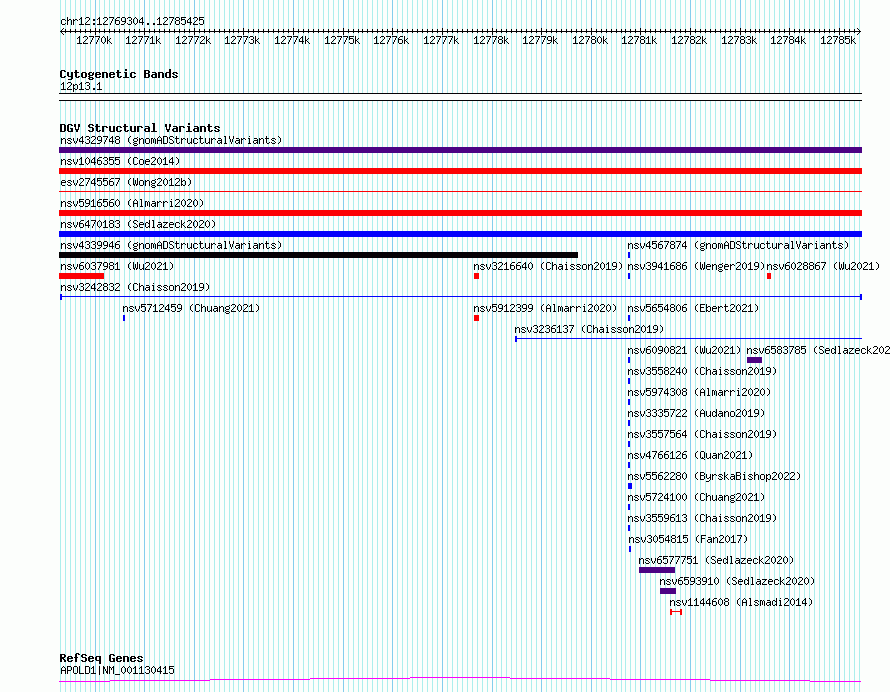Select nsv1144608 (Alsmadi2014) label

point(741,602)
